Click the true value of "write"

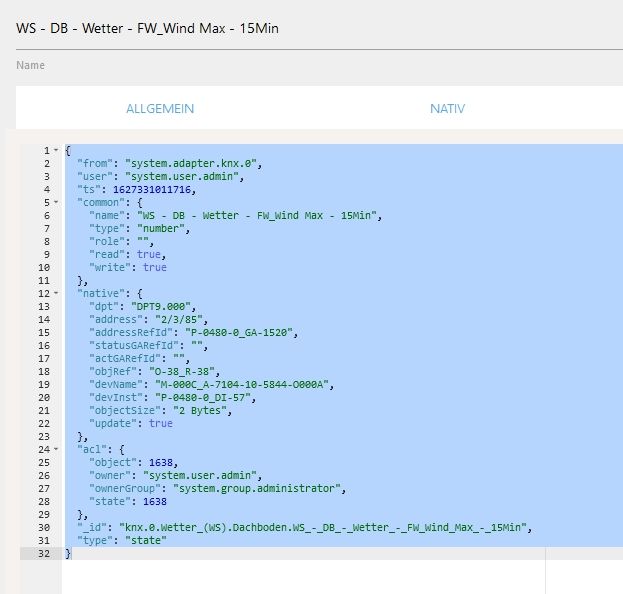coord(155,267)
